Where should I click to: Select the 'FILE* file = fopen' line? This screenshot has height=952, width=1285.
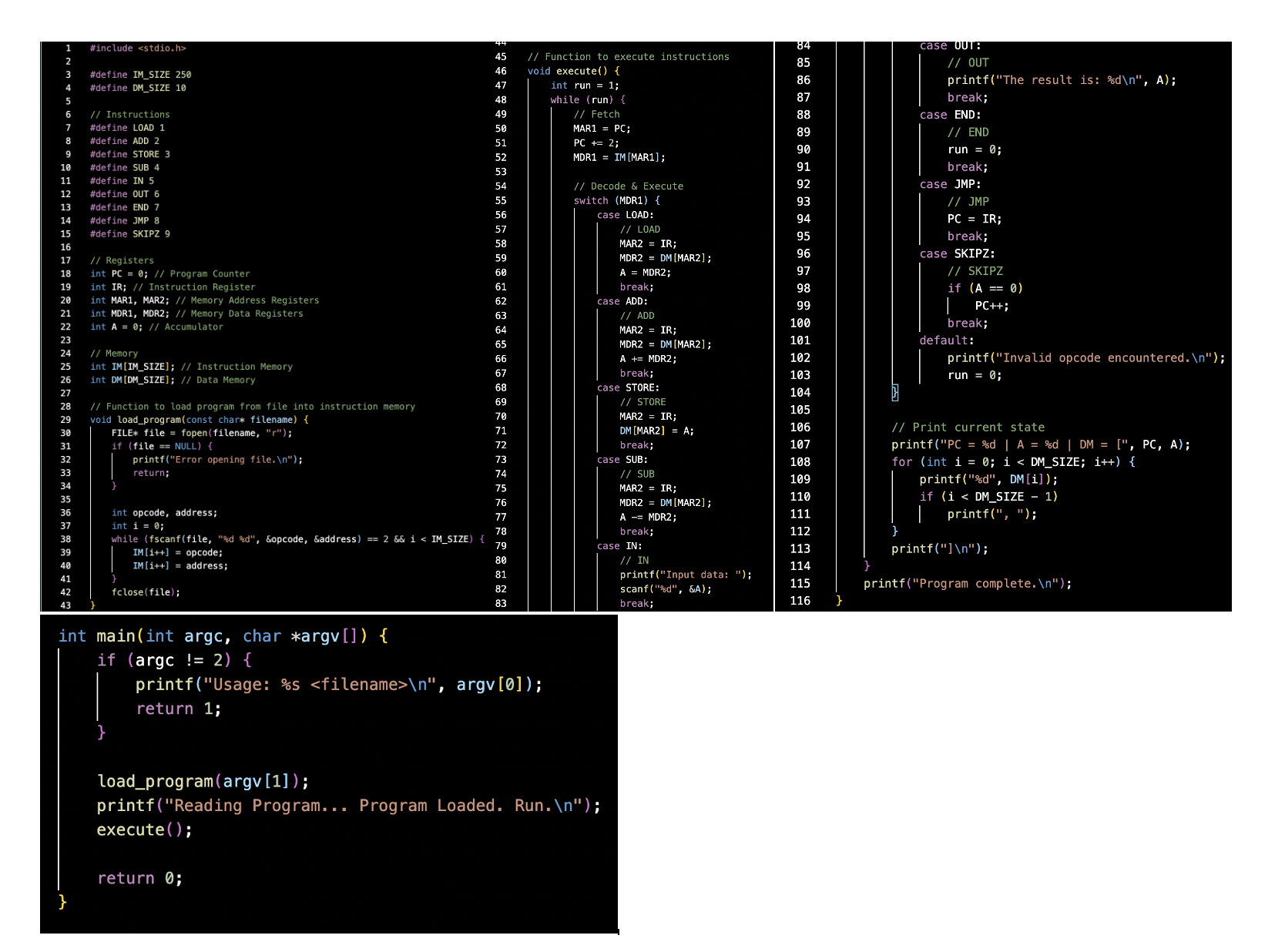click(x=202, y=433)
